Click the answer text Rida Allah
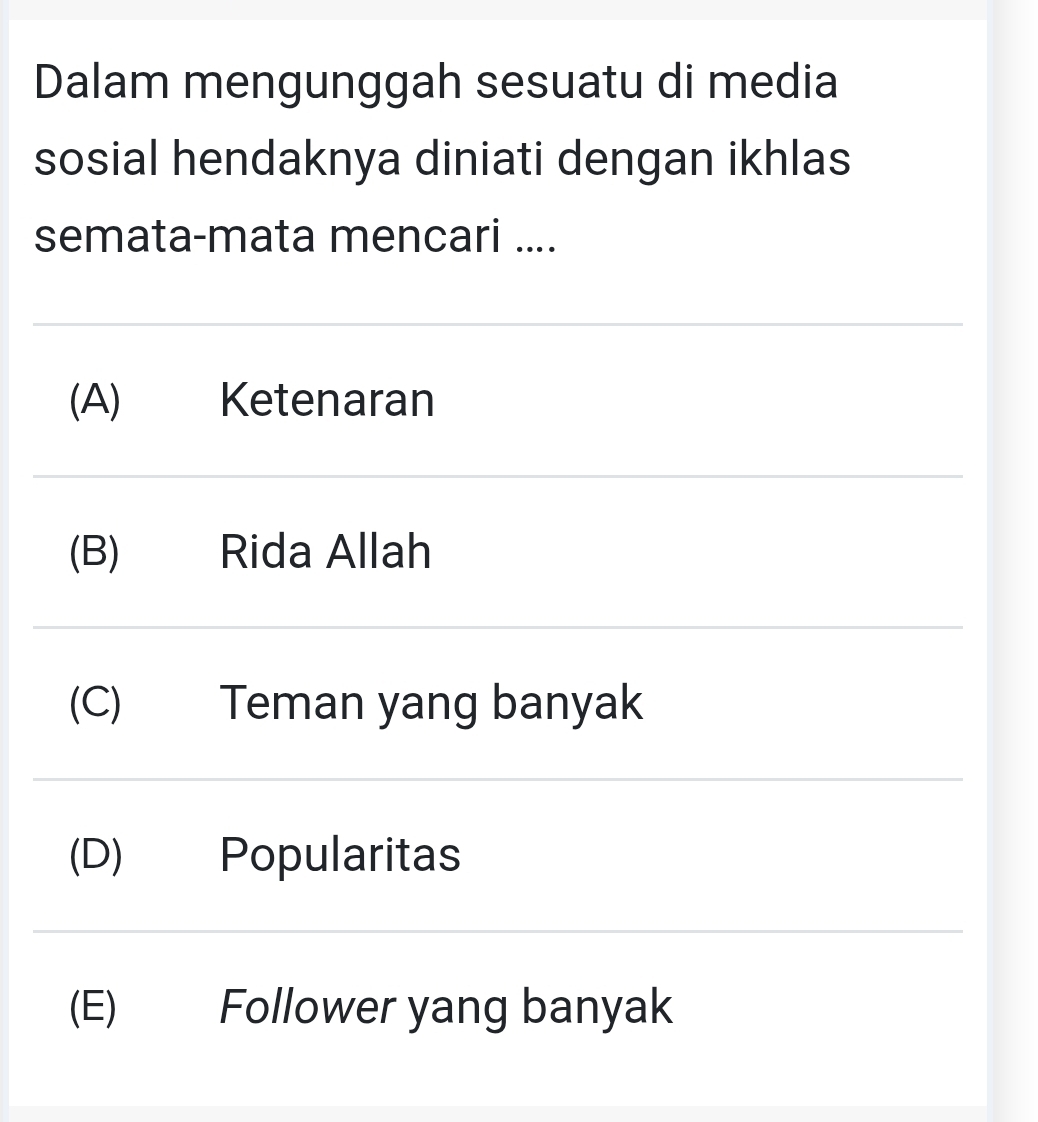 click(325, 553)
